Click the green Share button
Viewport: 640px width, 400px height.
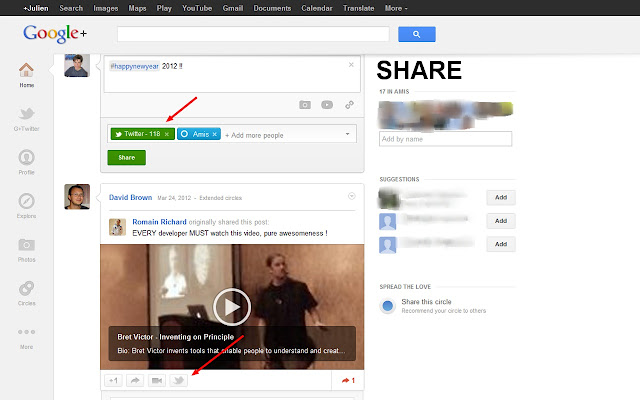click(x=127, y=158)
